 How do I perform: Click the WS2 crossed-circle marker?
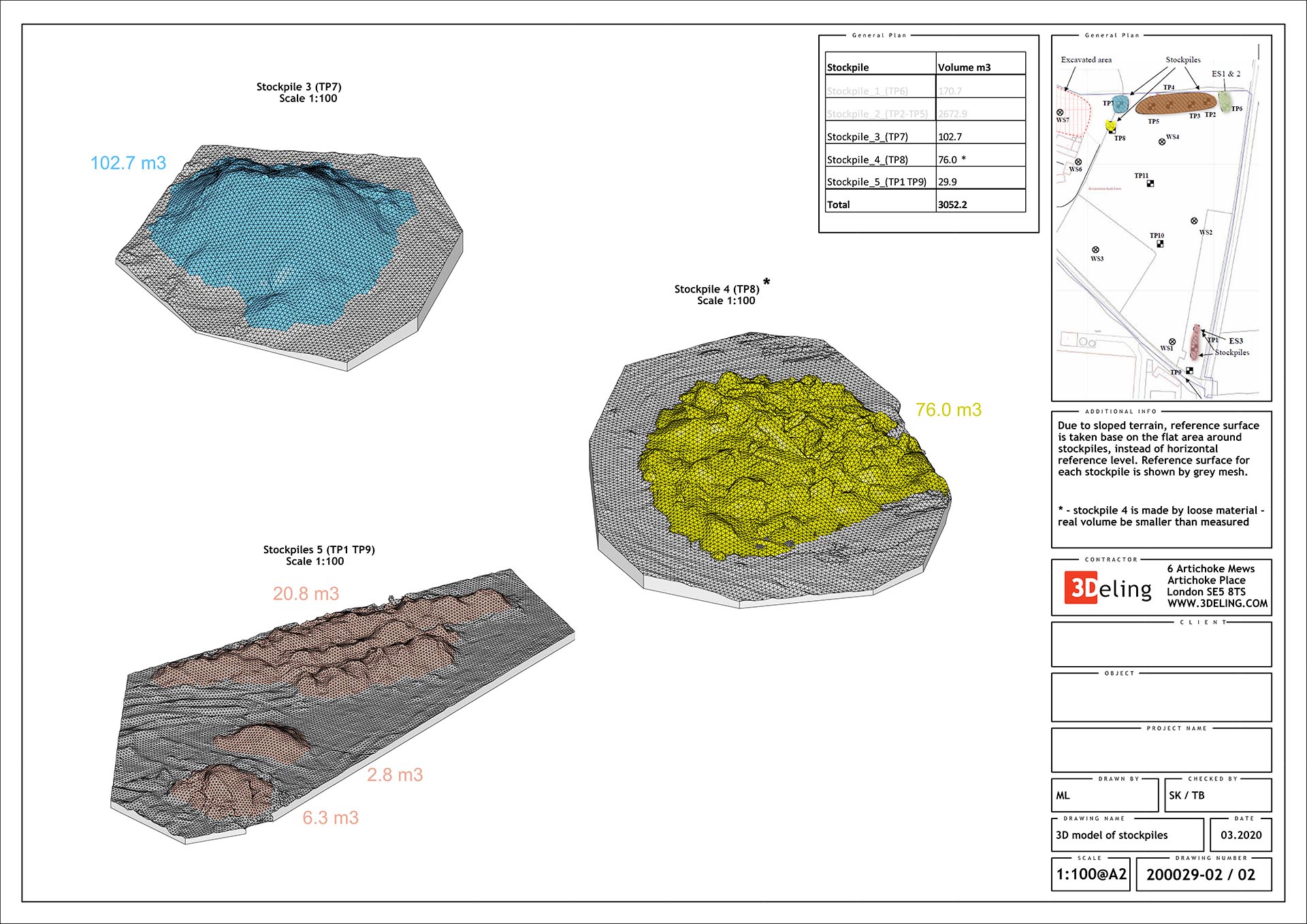pos(1194,221)
